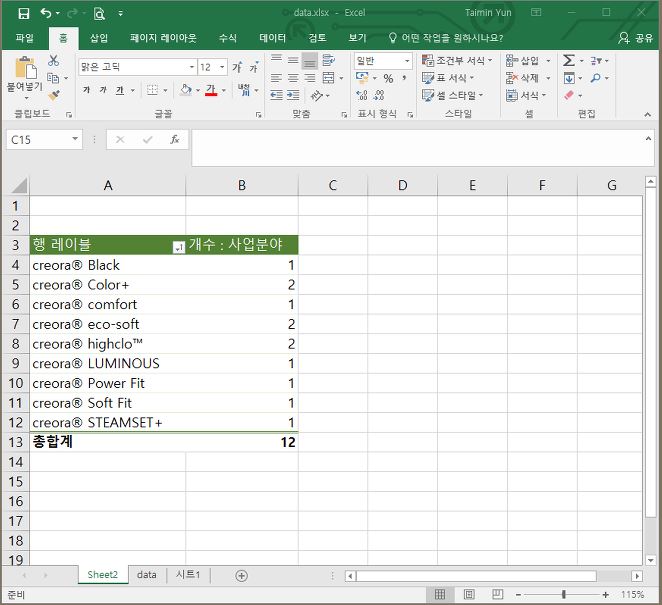Increase decimal places
This screenshot has width=662, height=605.
[362, 96]
